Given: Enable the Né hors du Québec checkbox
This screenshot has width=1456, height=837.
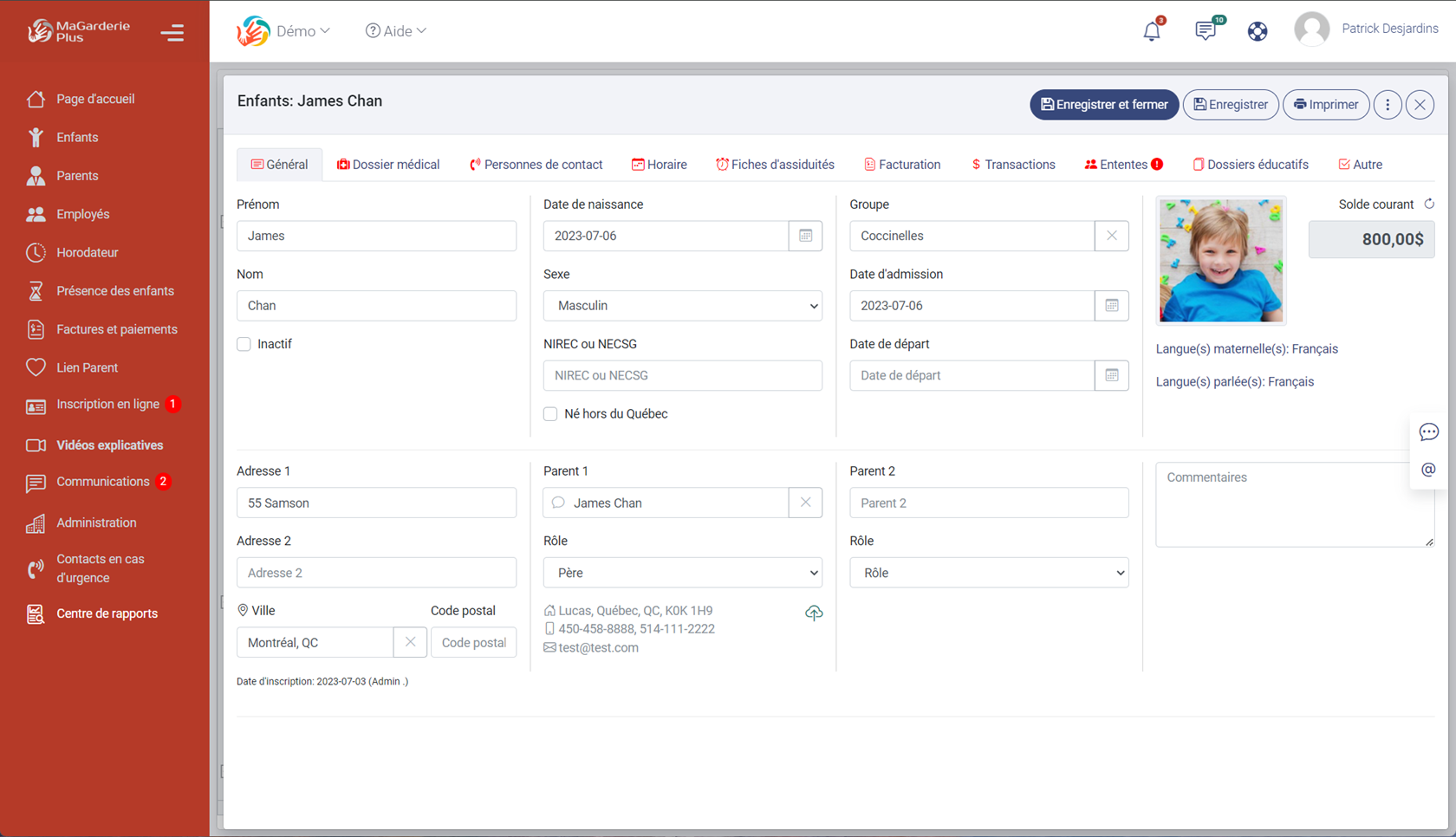Looking at the screenshot, I should [x=550, y=414].
